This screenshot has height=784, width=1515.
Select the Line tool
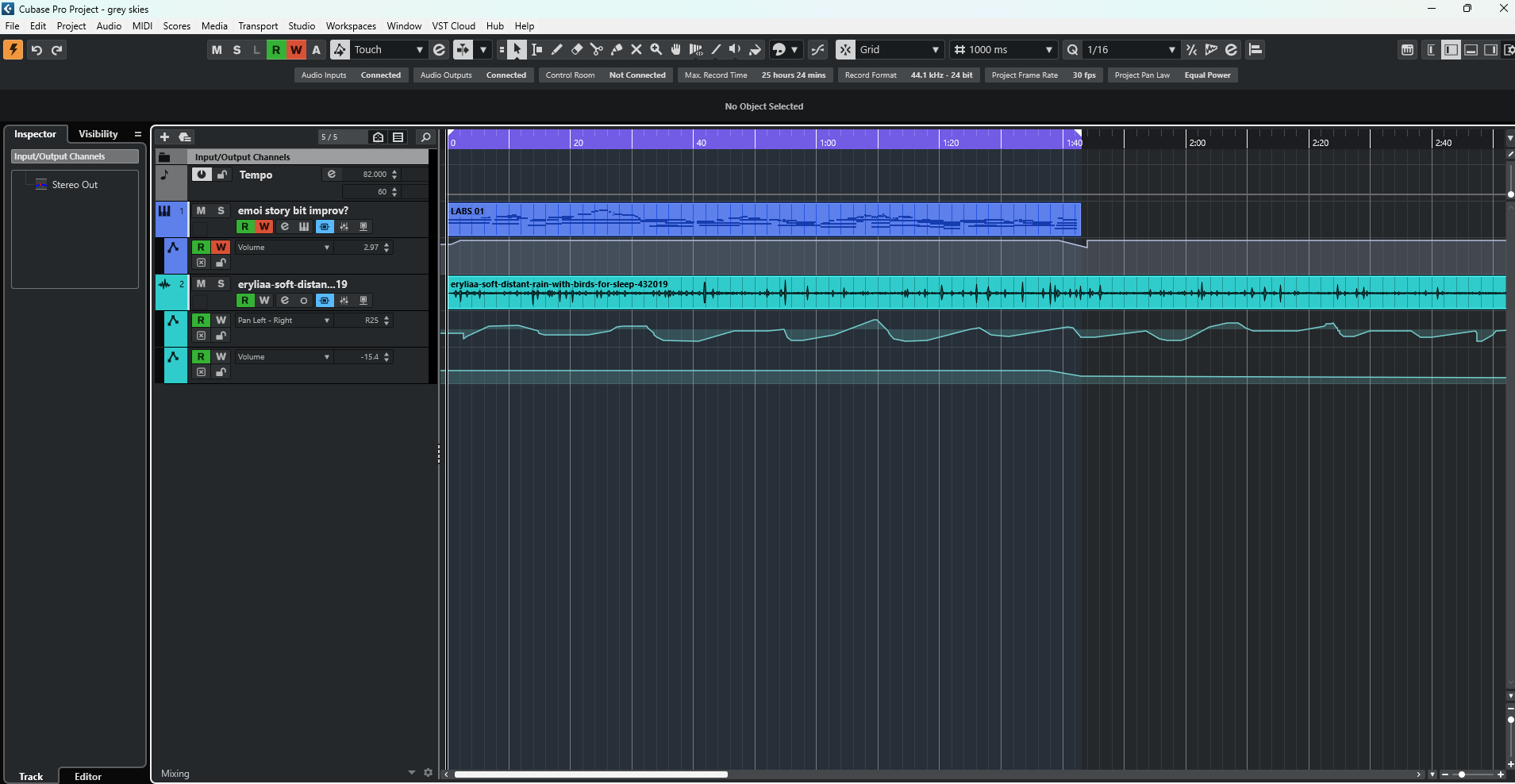tap(716, 49)
